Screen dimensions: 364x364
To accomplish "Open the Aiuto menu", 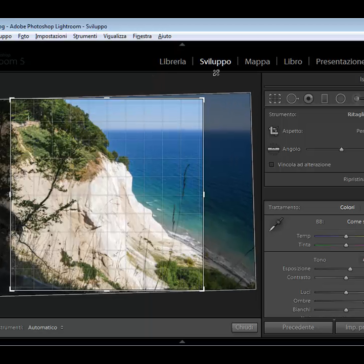I will (165, 36).
